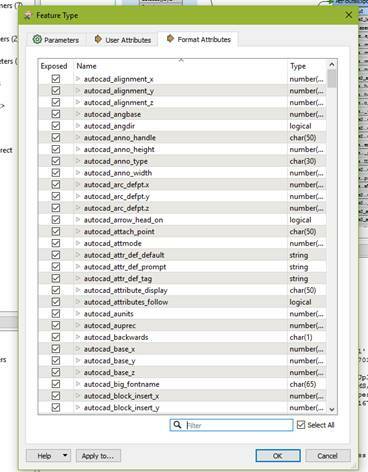Expand the autocad_anno_width row arrow

tap(78, 173)
